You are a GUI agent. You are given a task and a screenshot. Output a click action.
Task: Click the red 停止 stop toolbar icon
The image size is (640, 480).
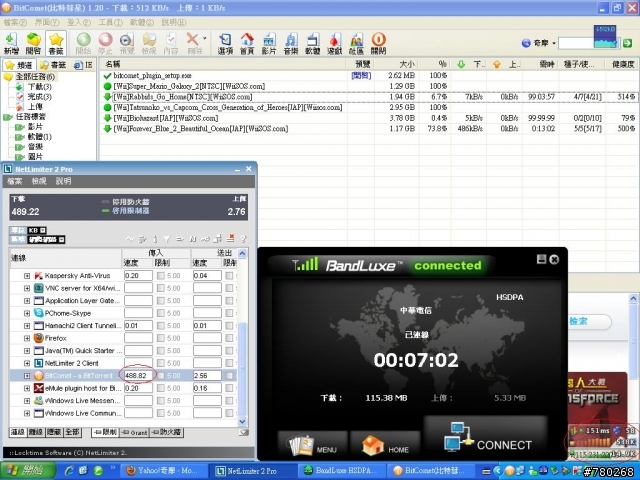coord(105,43)
